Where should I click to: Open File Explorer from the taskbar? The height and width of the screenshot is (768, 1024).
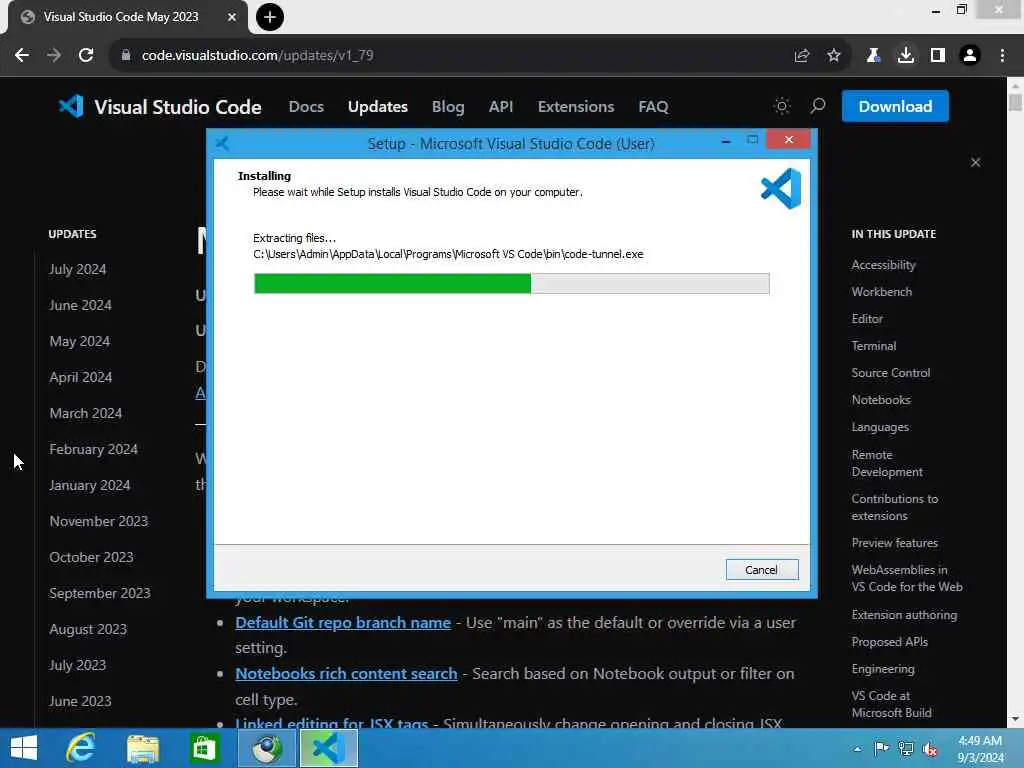[142, 748]
